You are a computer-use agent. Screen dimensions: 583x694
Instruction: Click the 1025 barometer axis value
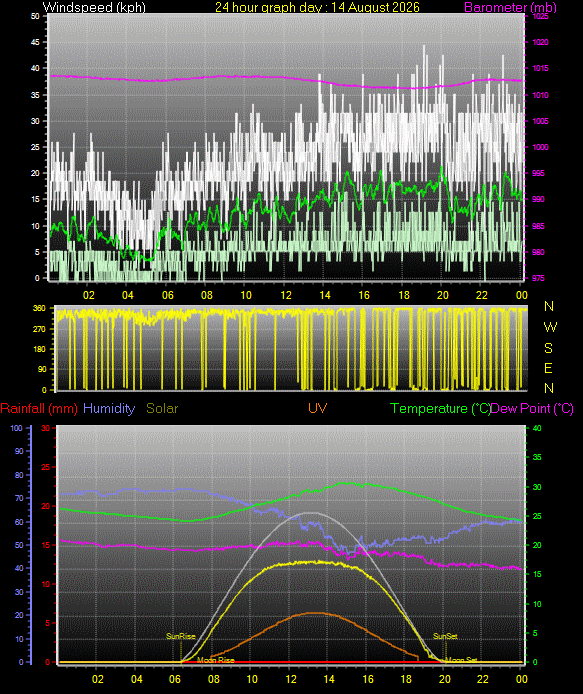(540, 16)
